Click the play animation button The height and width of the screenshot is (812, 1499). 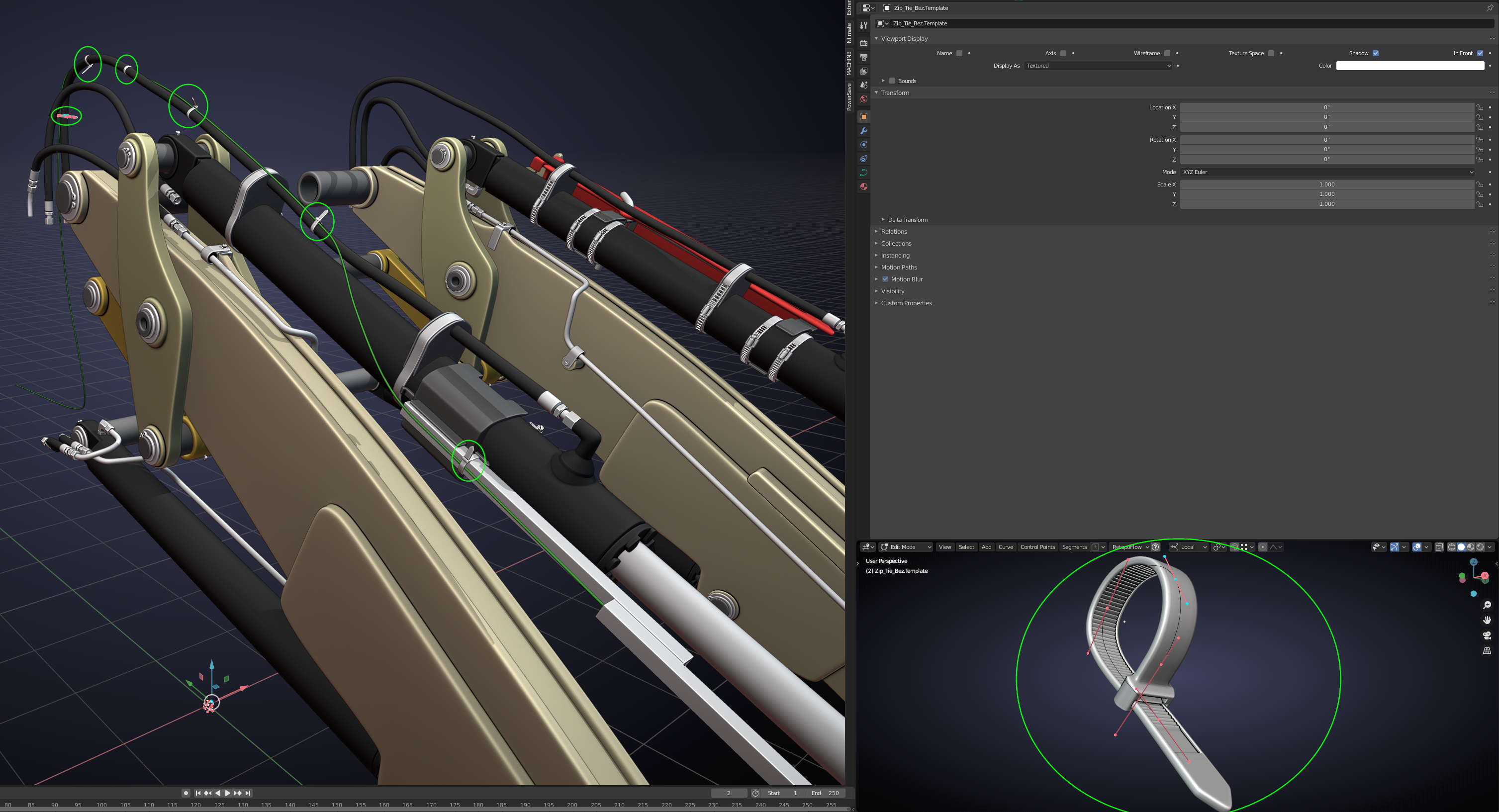tap(227, 793)
